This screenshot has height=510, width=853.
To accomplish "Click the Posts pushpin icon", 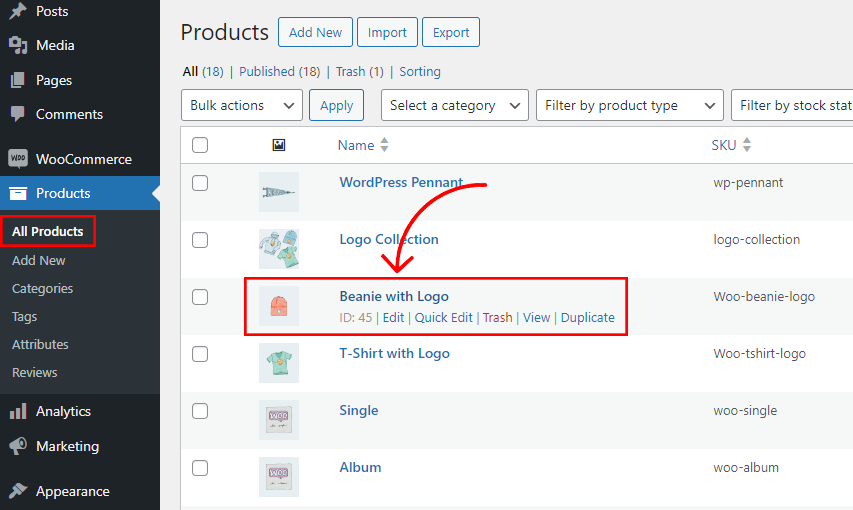I will 18,11.
